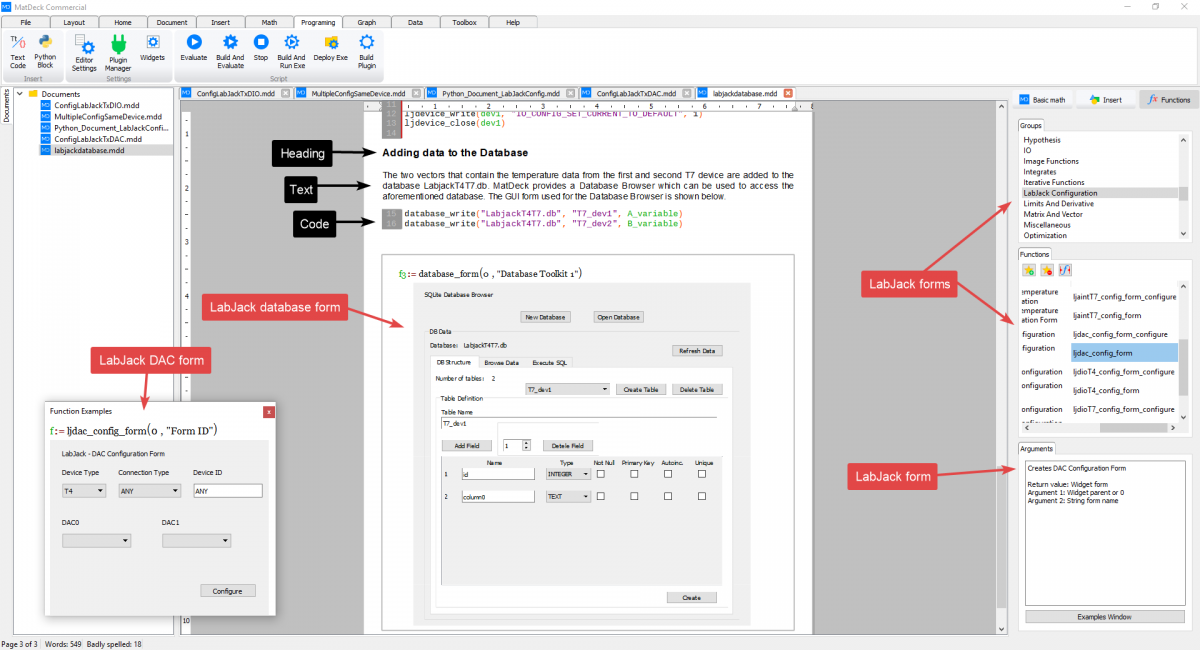This screenshot has width=1200, height=650.
Task: Select ConfigLabJackTxDIO.mdd in the Documents tree
Action: click(x=96, y=104)
